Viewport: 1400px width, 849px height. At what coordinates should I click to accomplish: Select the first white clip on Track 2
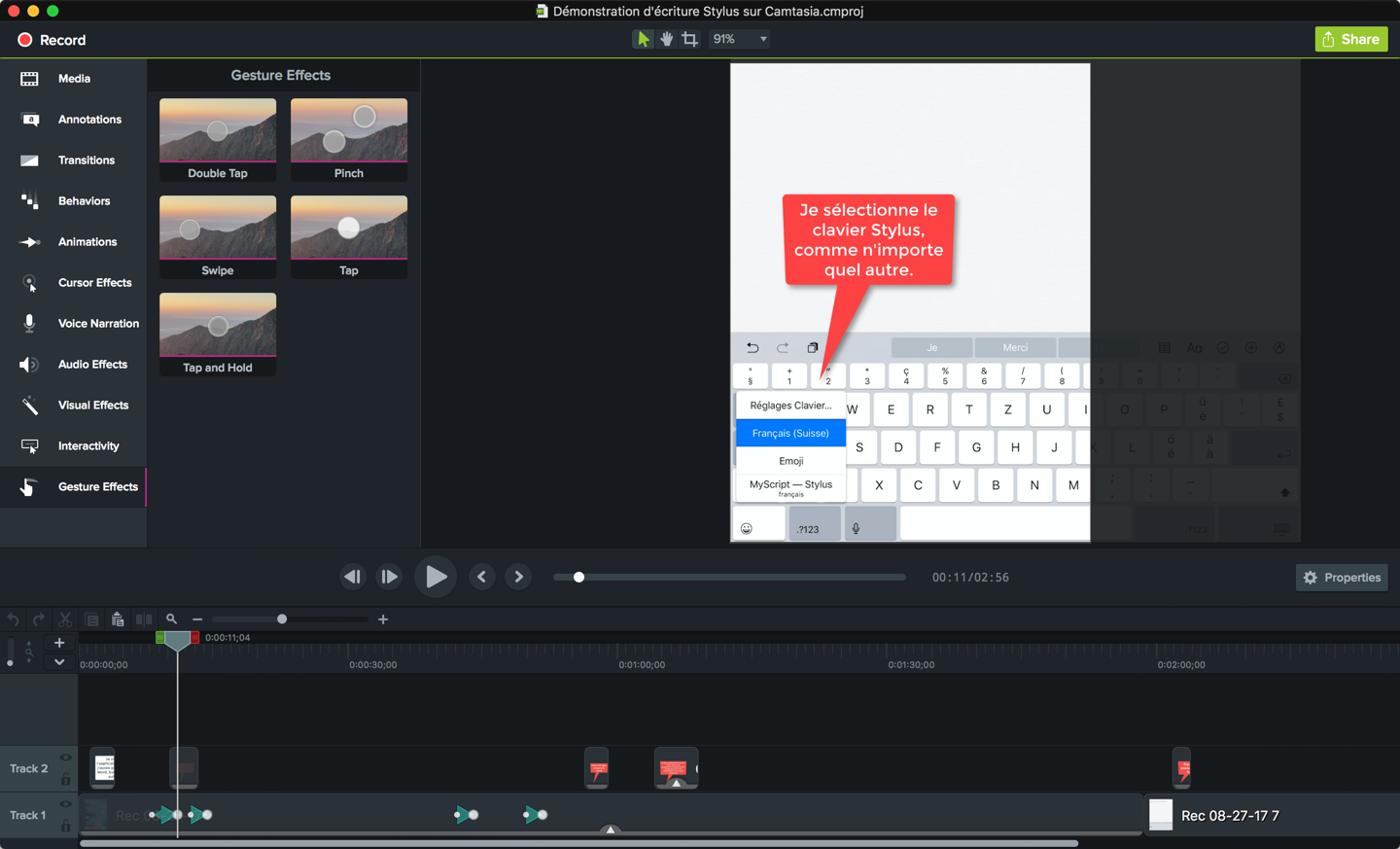(x=103, y=768)
